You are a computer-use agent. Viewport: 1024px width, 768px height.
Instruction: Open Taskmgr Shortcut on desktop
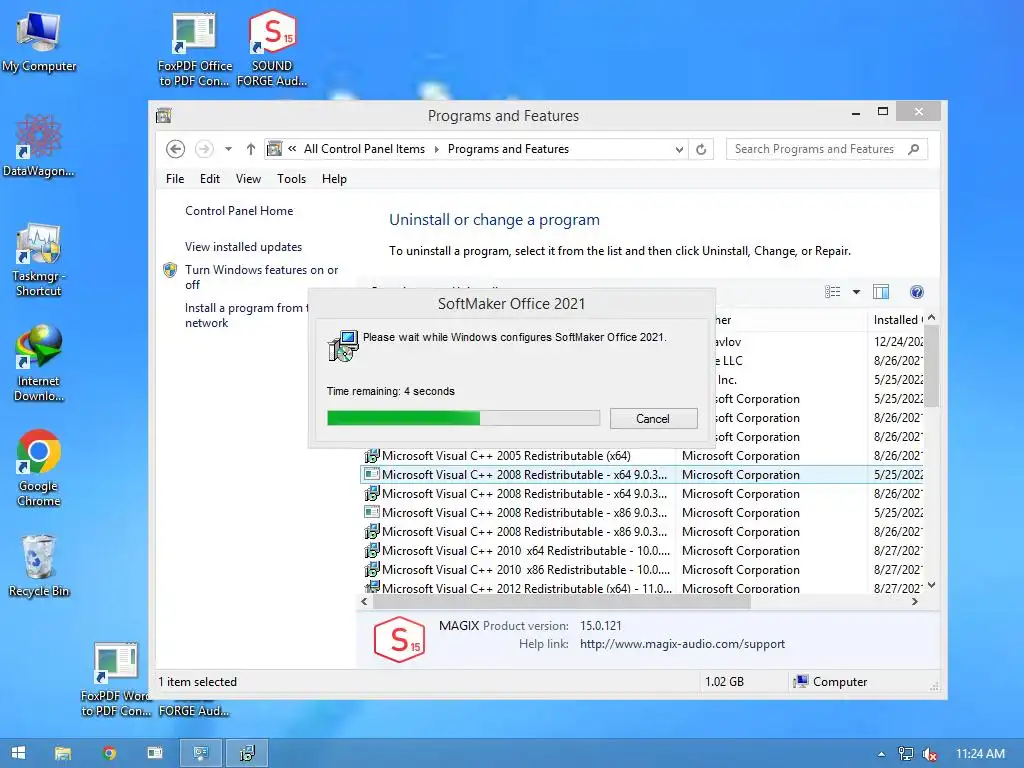tap(39, 260)
